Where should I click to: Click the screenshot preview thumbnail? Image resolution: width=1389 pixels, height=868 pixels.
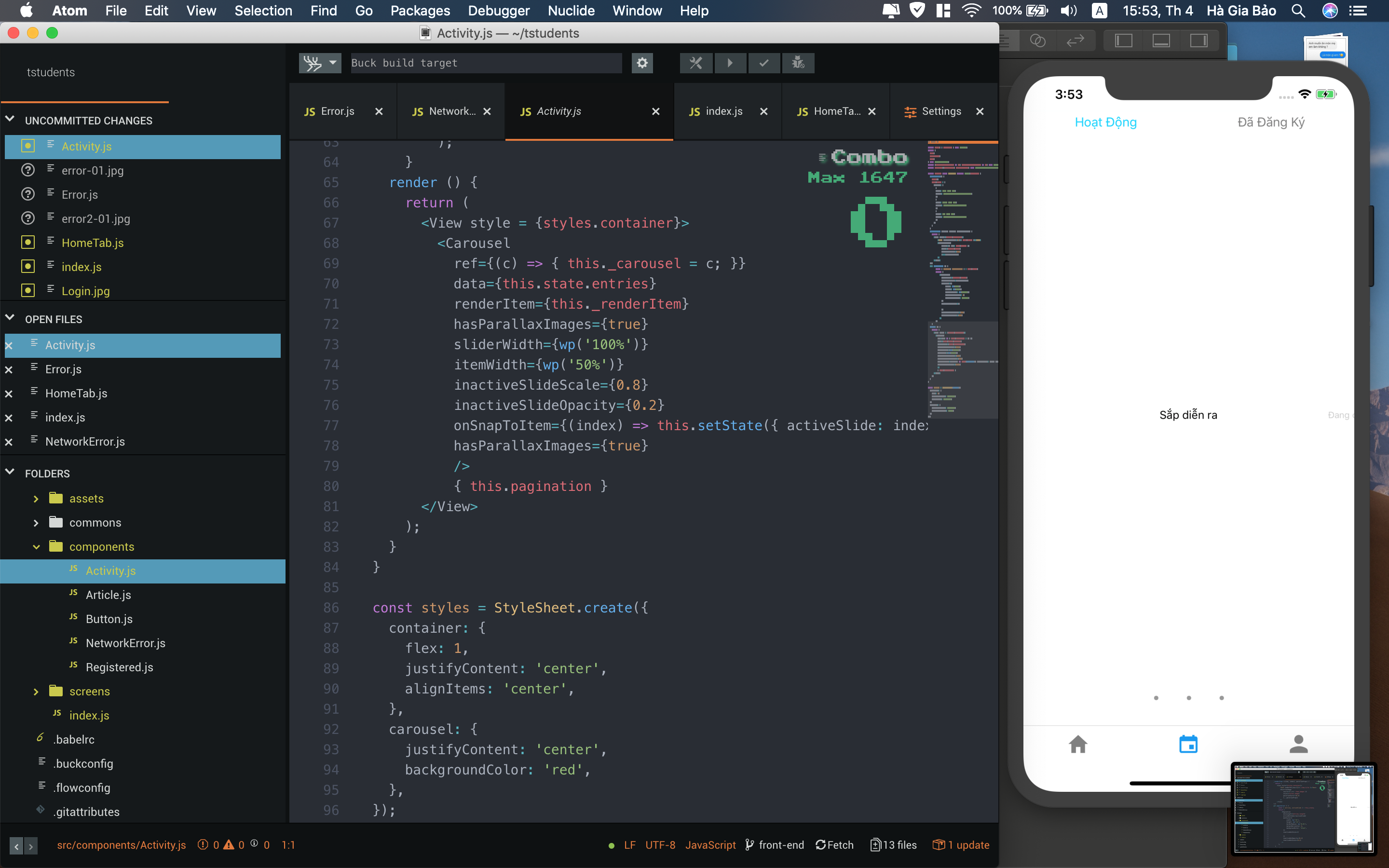click(x=1304, y=808)
